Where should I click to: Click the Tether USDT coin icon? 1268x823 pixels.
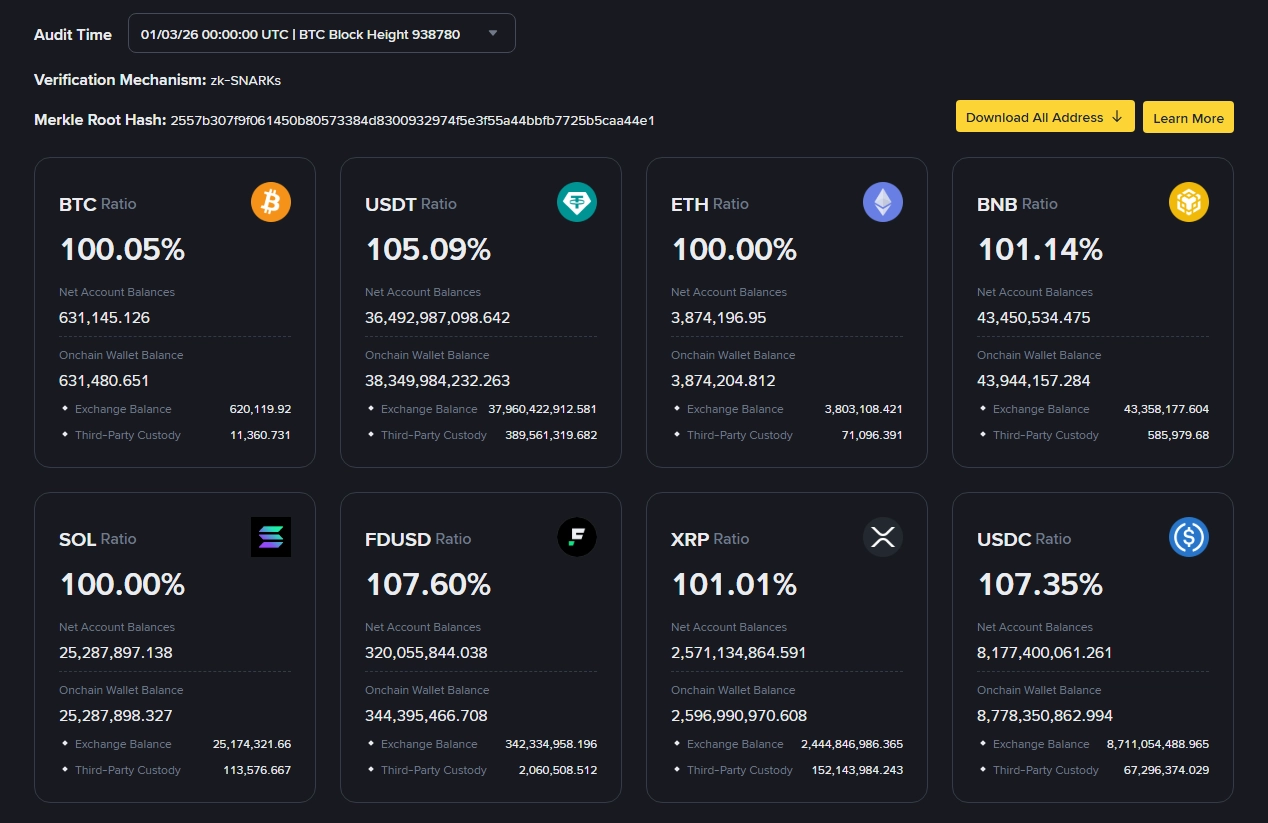[x=576, y=203]
